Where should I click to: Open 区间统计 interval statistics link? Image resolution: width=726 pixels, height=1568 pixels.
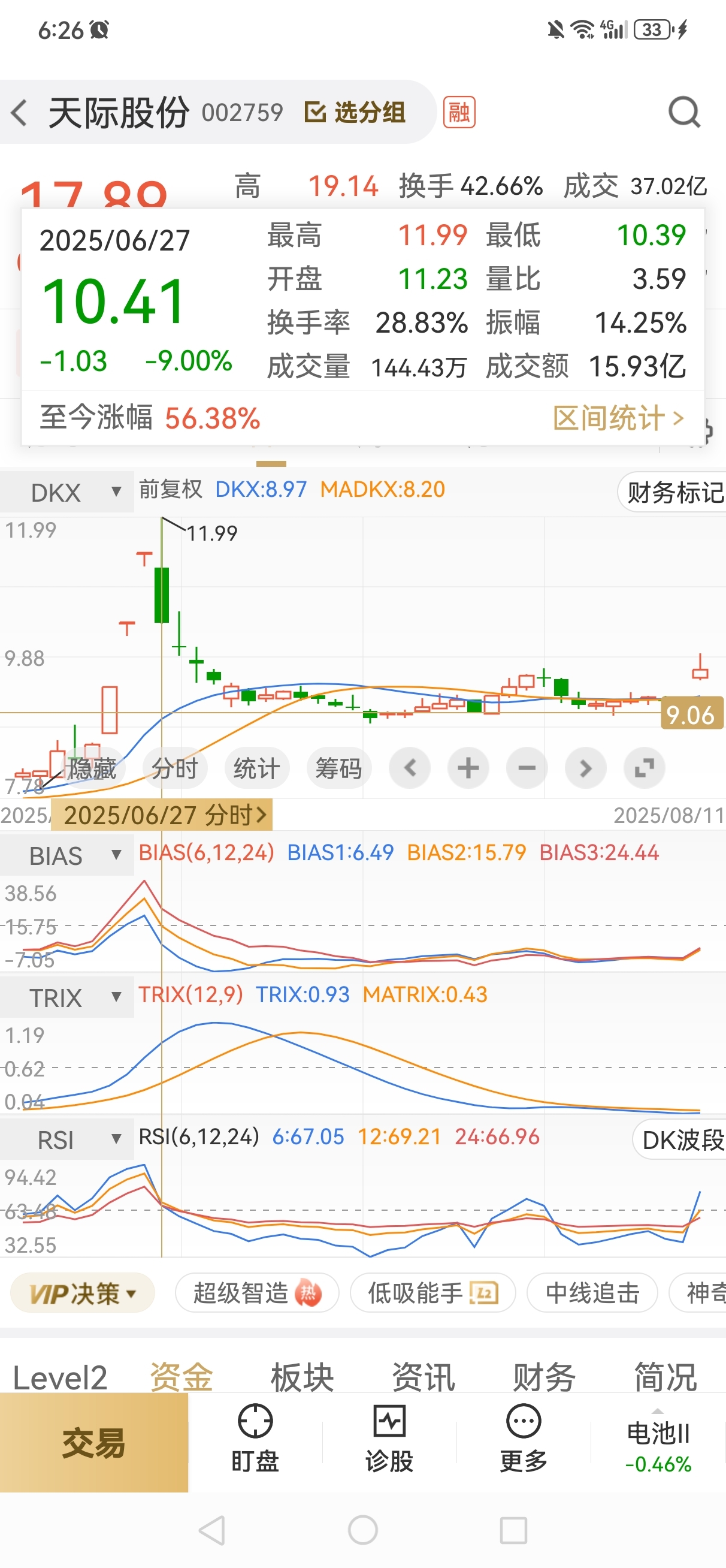pos(618,418)
